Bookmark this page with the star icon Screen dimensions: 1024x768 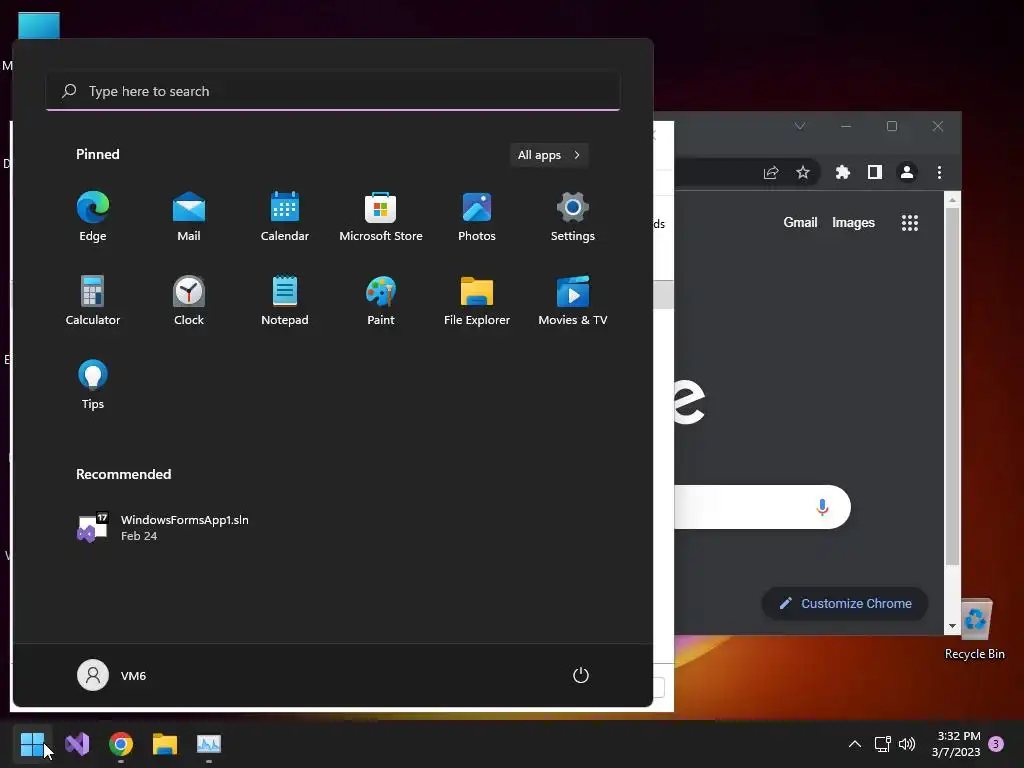(x=803, y=172)
